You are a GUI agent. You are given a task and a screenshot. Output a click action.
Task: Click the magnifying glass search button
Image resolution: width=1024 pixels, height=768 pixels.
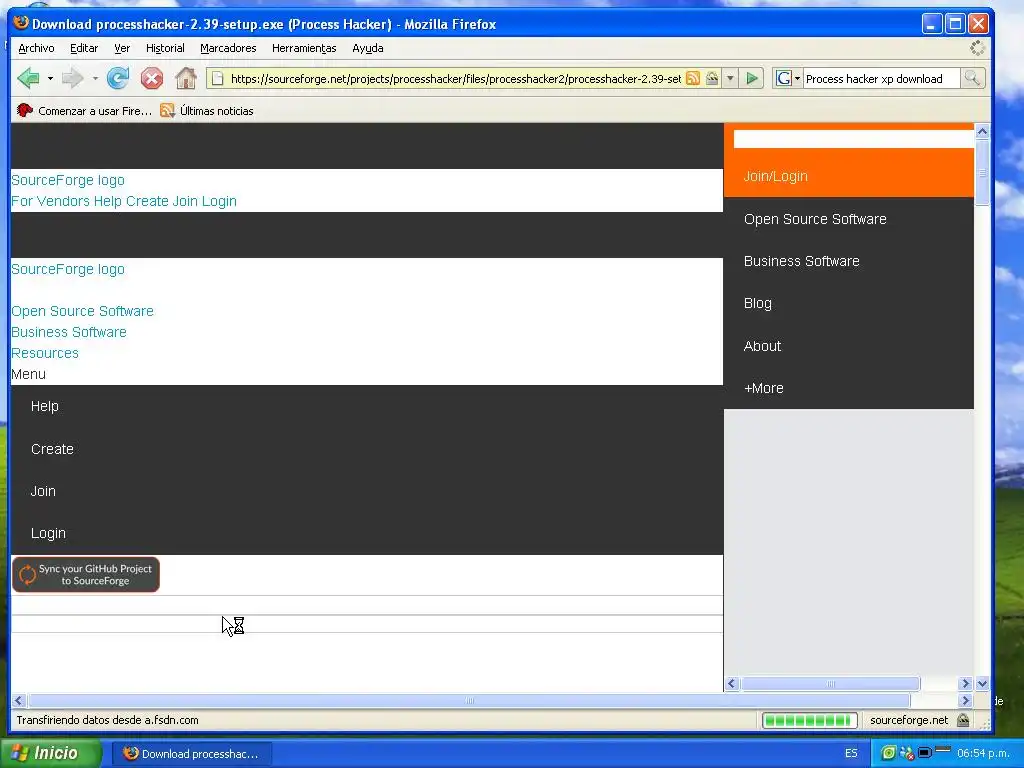(x=972, y=79)
